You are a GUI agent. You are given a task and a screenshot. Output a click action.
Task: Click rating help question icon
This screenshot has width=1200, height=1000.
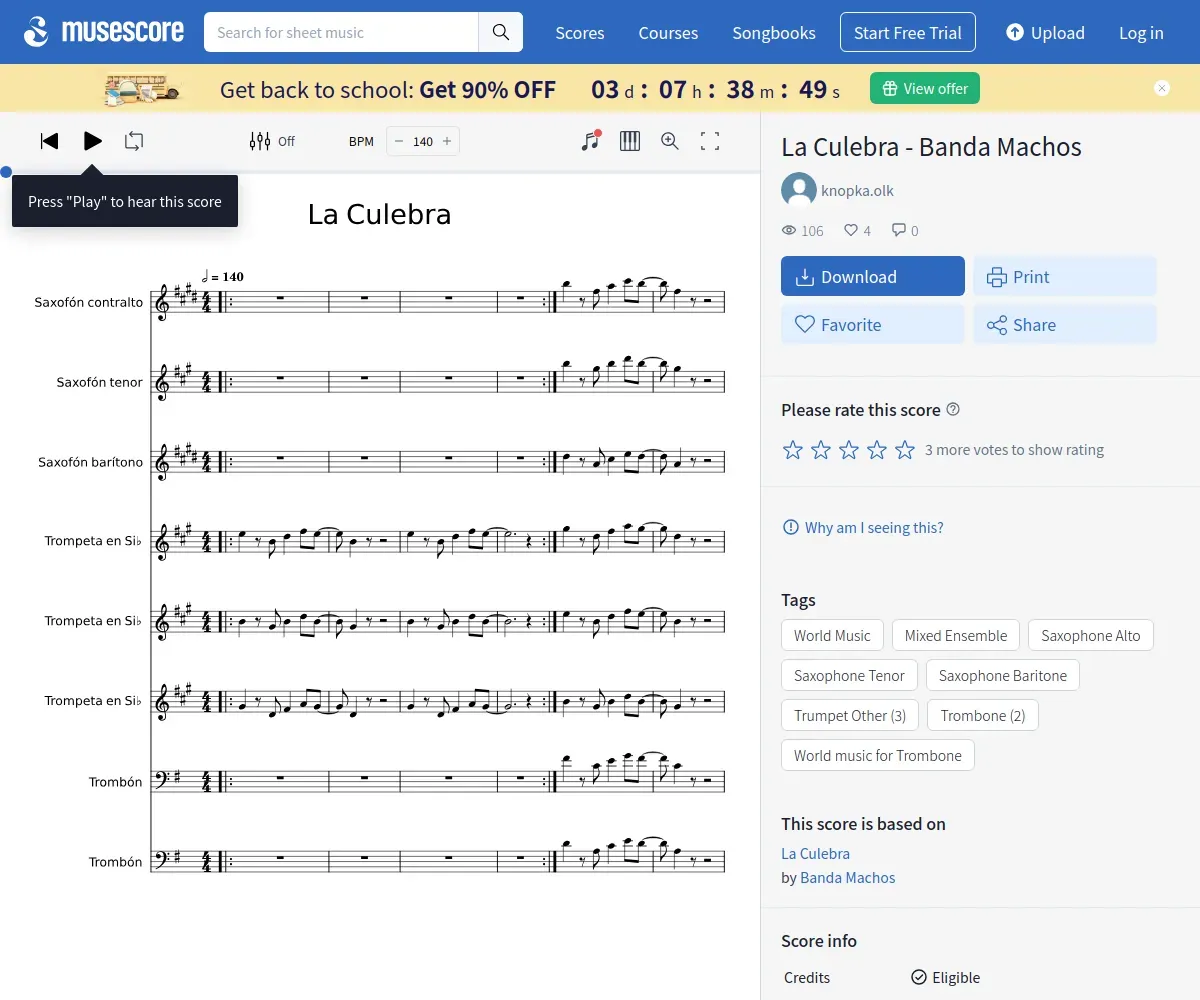point(953,409)
